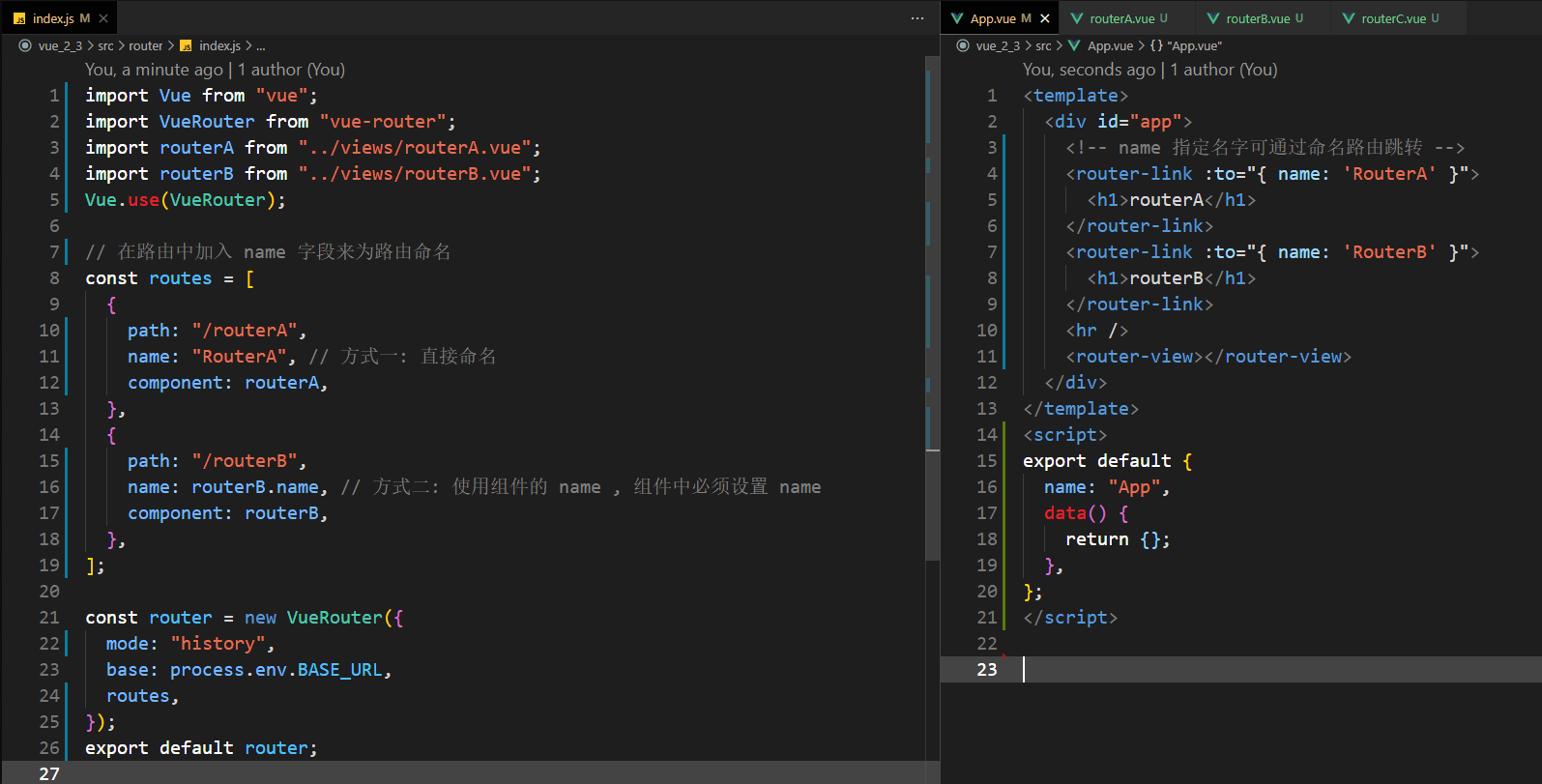
Task: Click the Vue icon on App.vue tab
Action: (957, 18)
